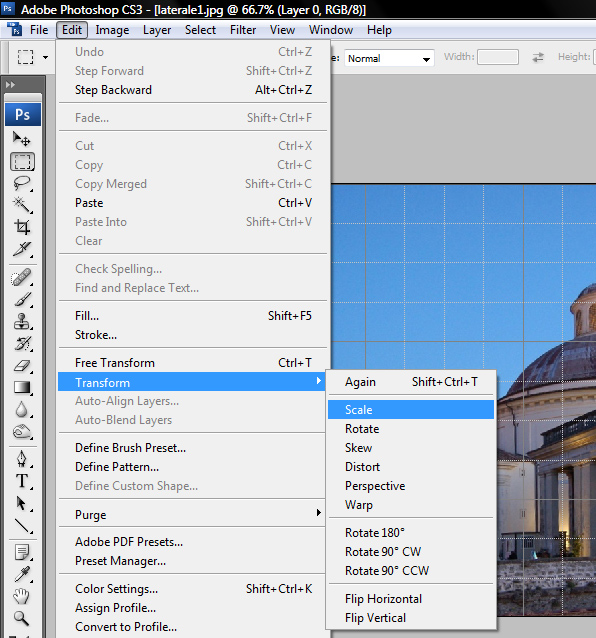Expand the toolbox with double-arrow button
596x638 pixels.
10,85
